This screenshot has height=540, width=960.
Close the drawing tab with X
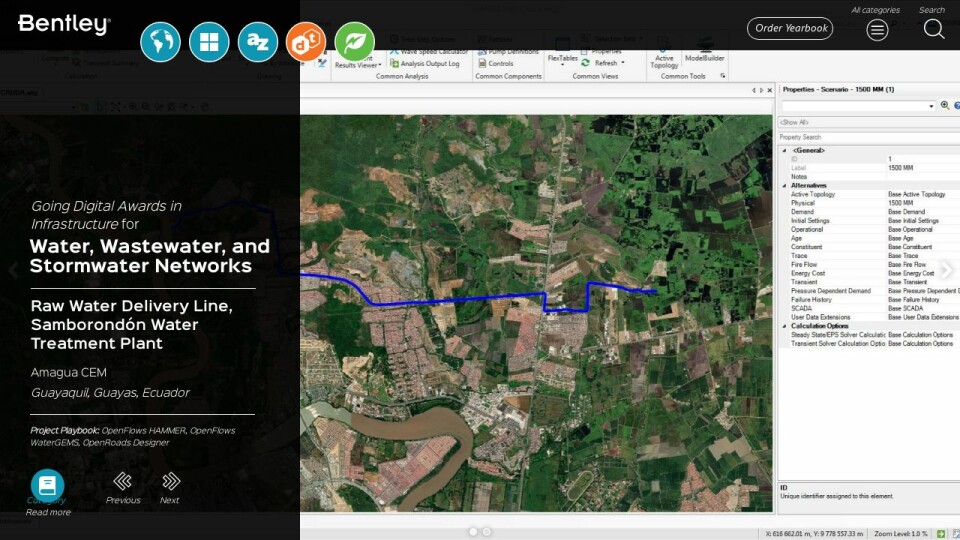770,91
